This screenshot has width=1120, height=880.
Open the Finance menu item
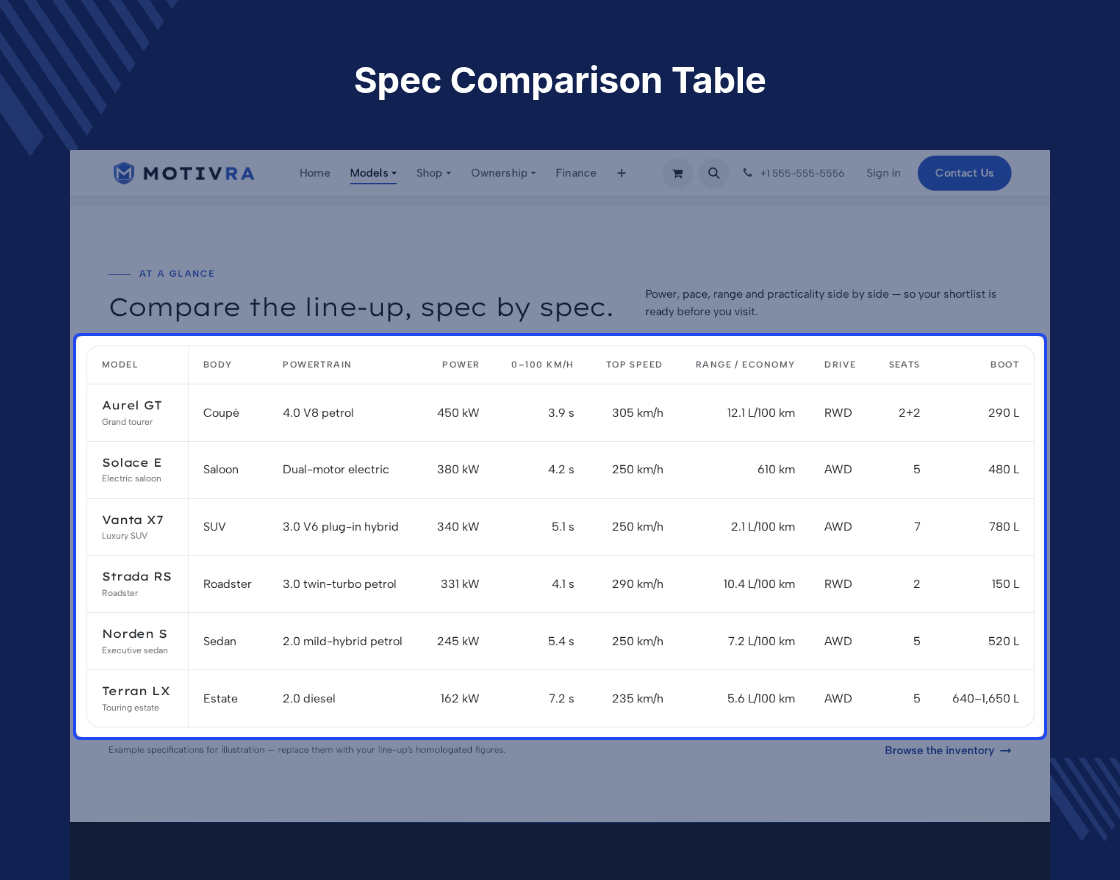576,173
